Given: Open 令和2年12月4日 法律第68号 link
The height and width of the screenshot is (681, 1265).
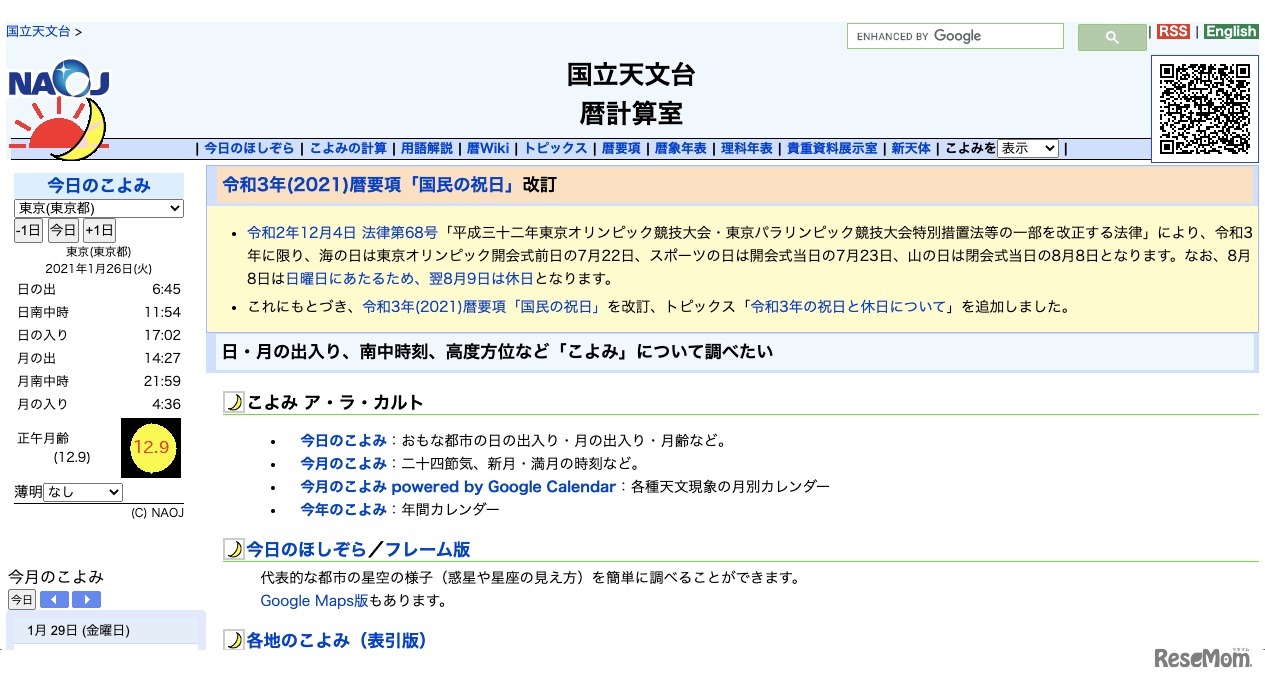Looking at the screenshot, I should coord(342,232).
